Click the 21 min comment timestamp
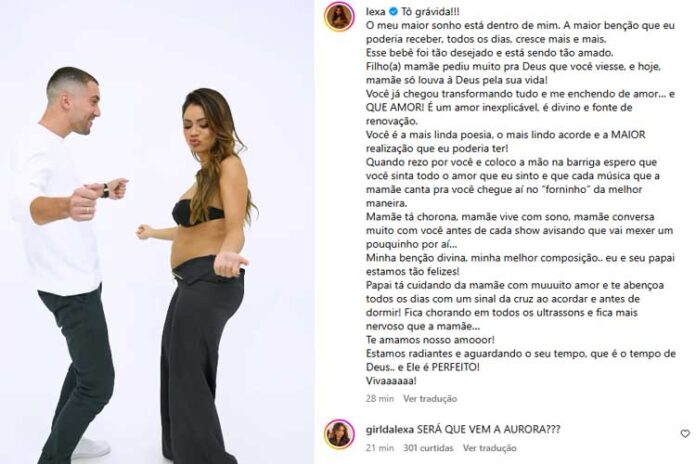 coord(380,448)
